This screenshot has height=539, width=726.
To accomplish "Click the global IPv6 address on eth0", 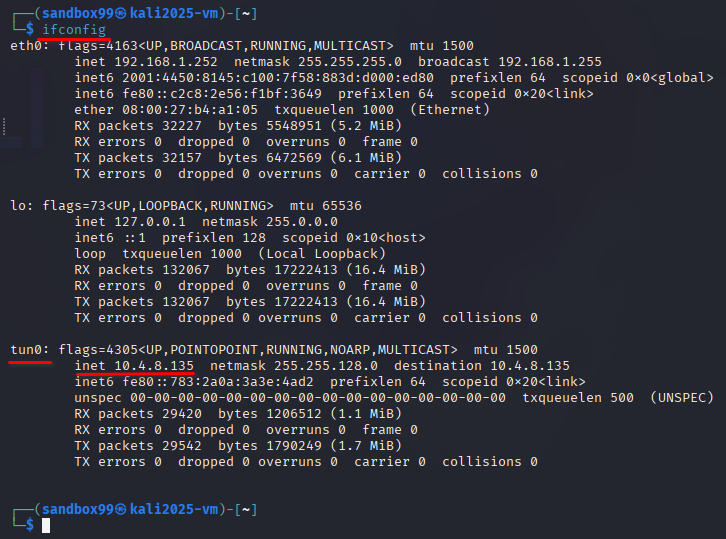I will (278, 78).
